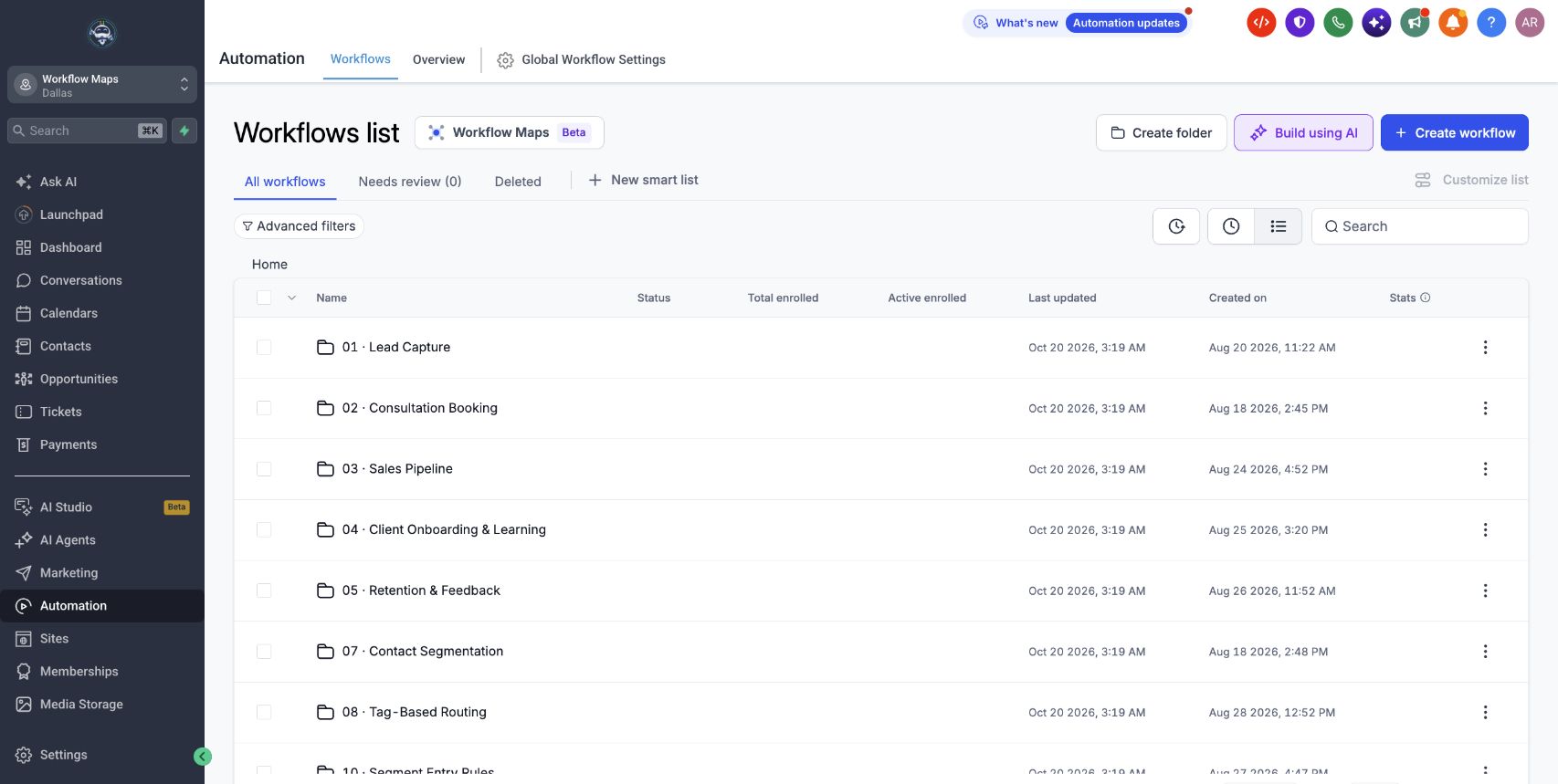
Task: Check the box for 07 · Contact Segmentation
Action: (264, 652)
